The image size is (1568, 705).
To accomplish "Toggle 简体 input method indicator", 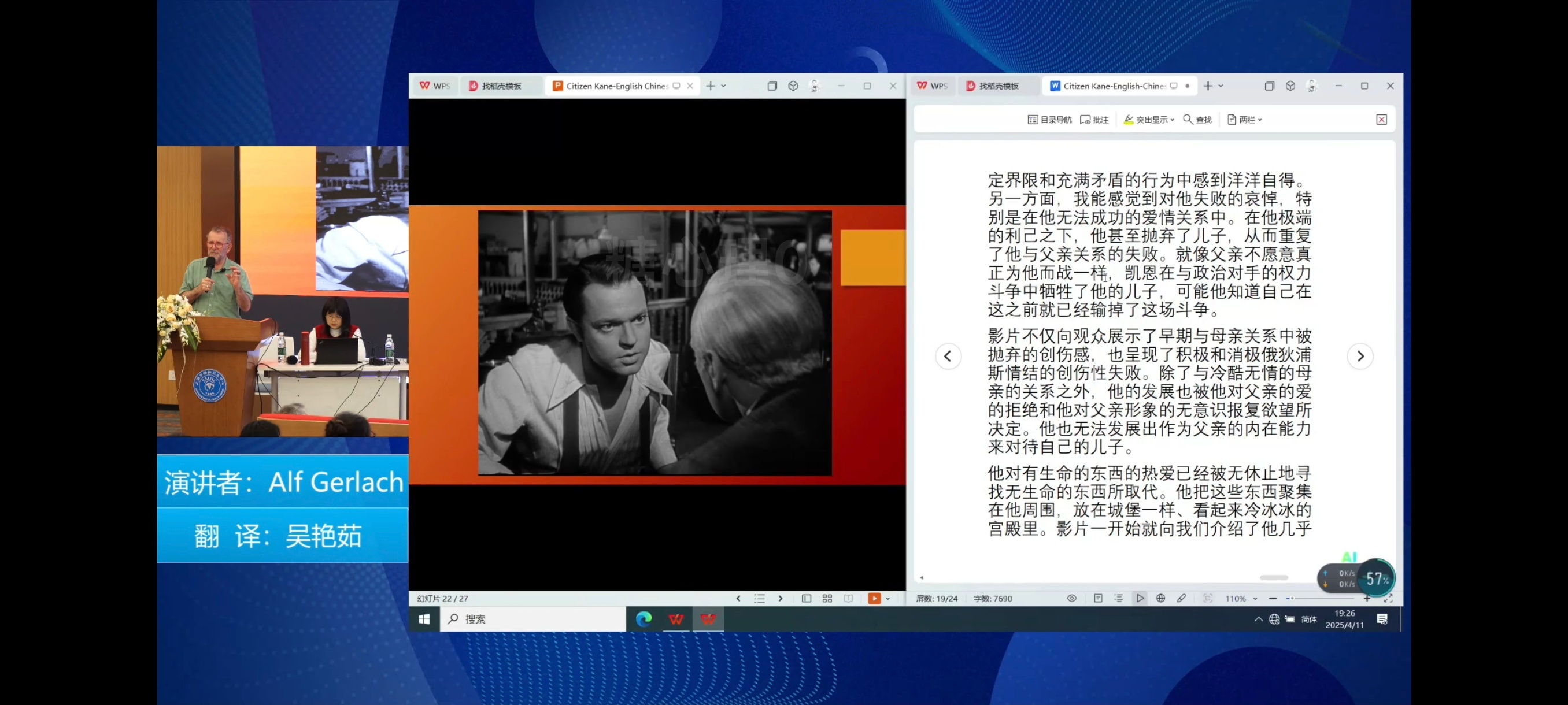I will (x=1309, y=619).
